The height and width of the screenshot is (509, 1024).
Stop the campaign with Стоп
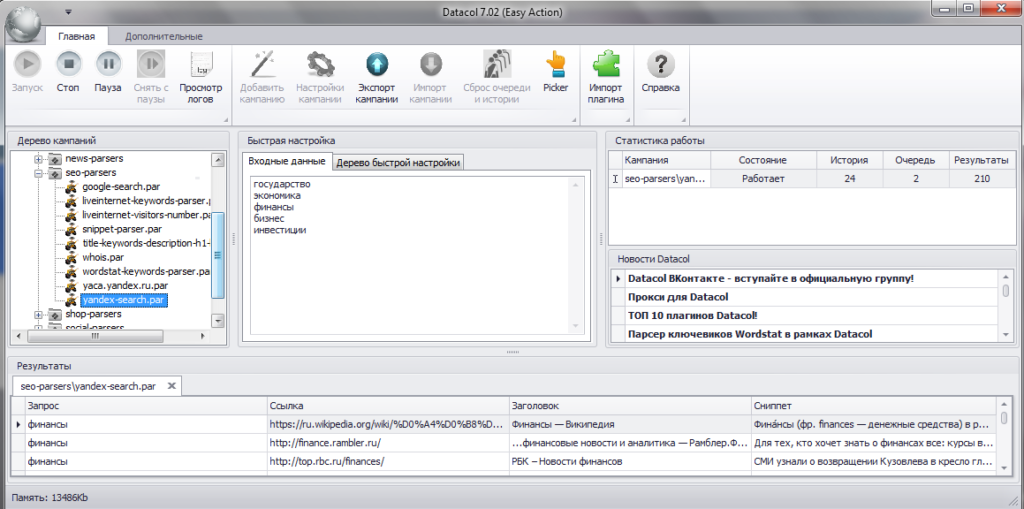pyautogui.click(x=68, y=64)
